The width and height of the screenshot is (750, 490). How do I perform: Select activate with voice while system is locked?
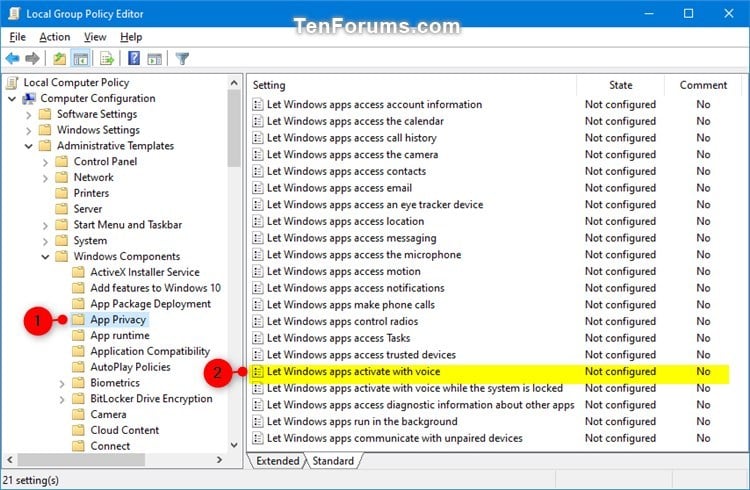(415, 388)
